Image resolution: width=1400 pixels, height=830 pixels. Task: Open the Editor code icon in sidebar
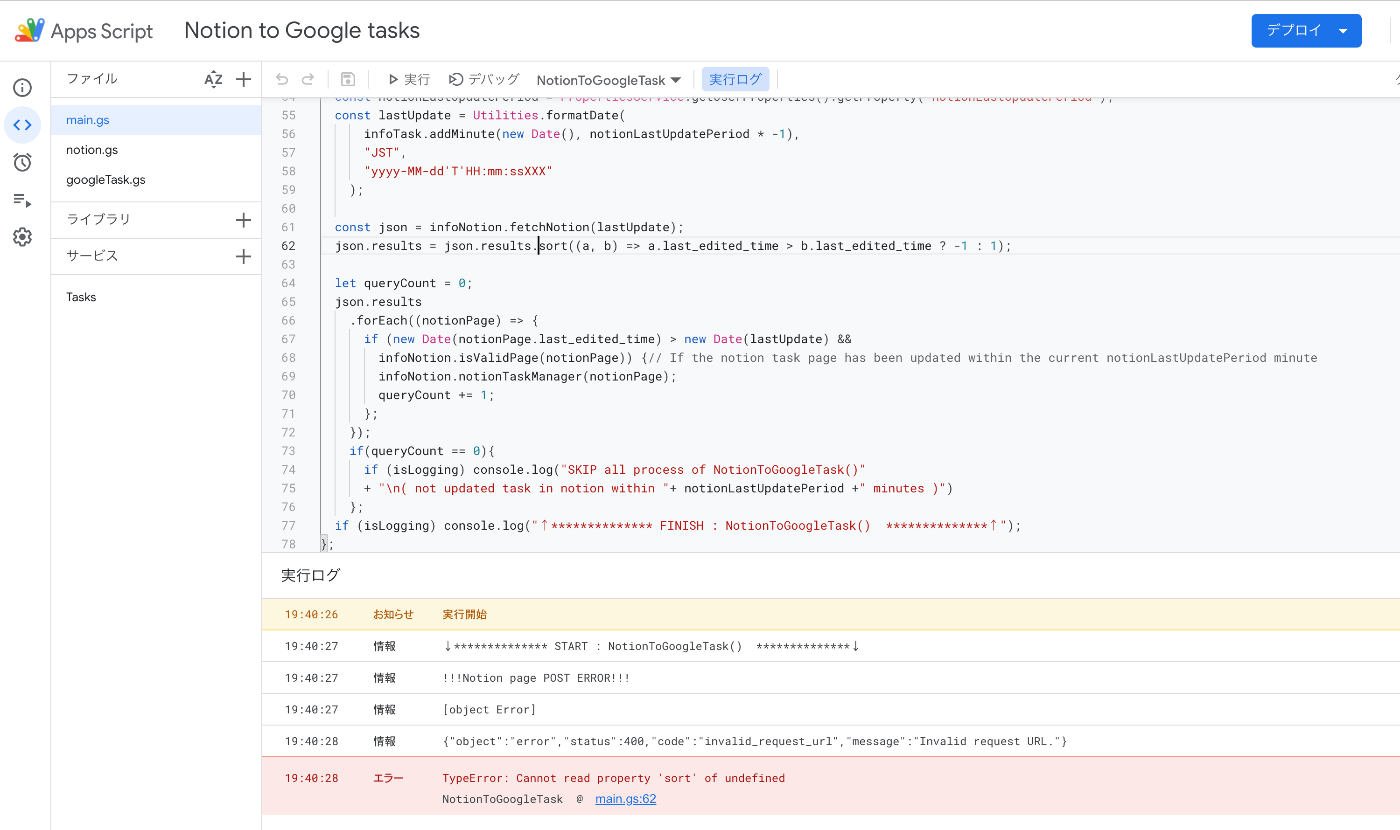point(22,125)
